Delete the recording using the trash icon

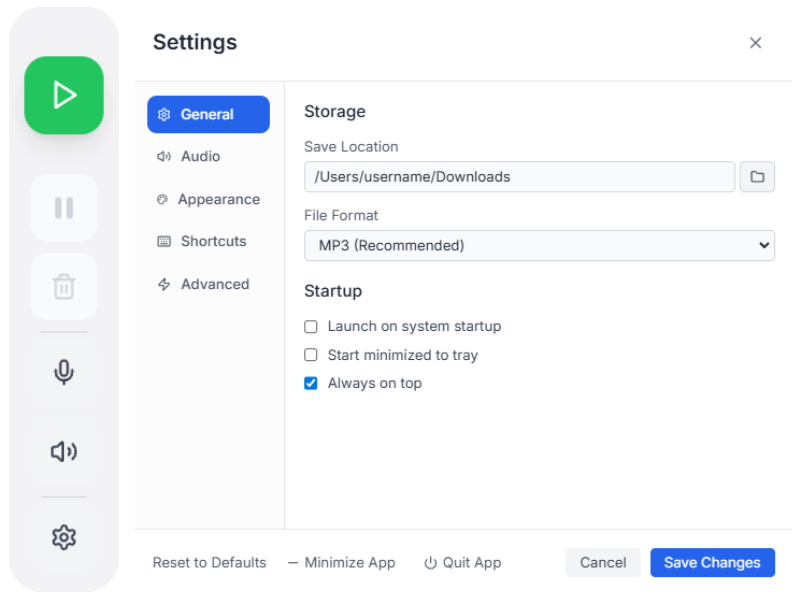tap(63, 287)
